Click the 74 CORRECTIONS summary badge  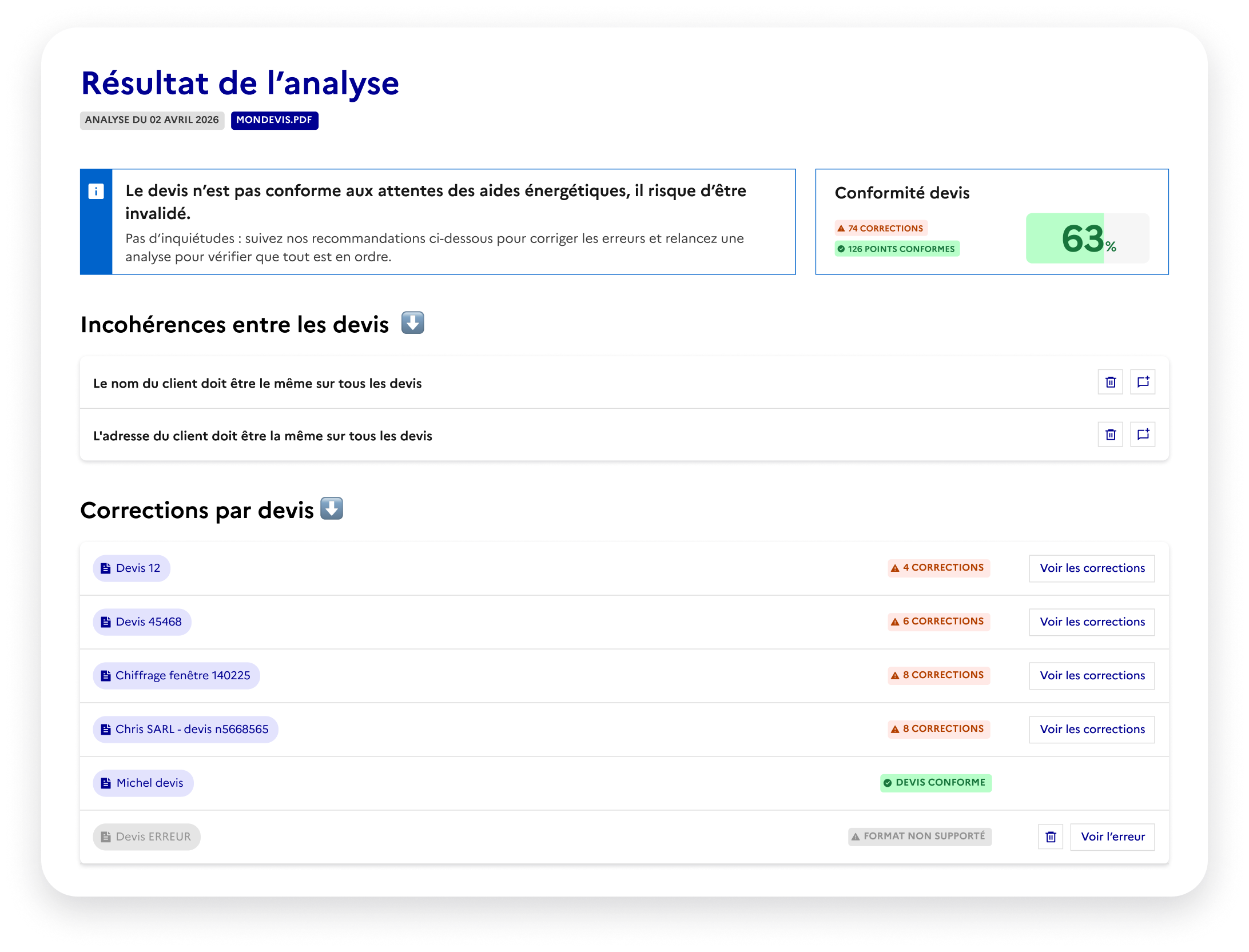click(x=881, y=228)
